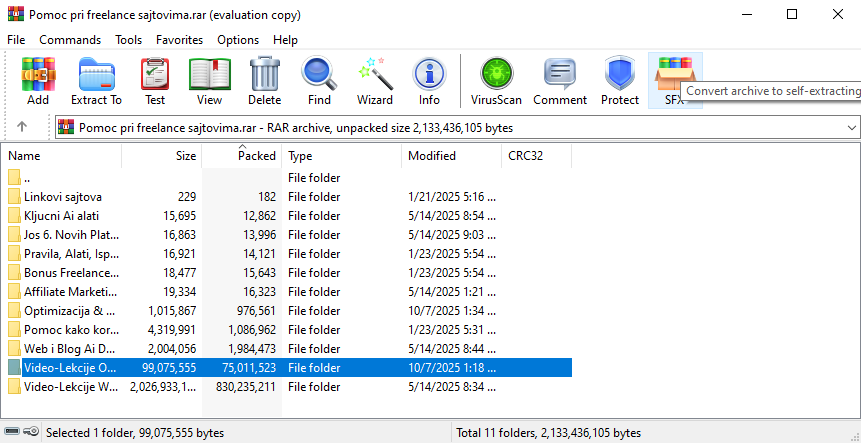The height and width of the screenshot is (443, 861).
Task: Open the Help menu
Action: tap(286, 40)
